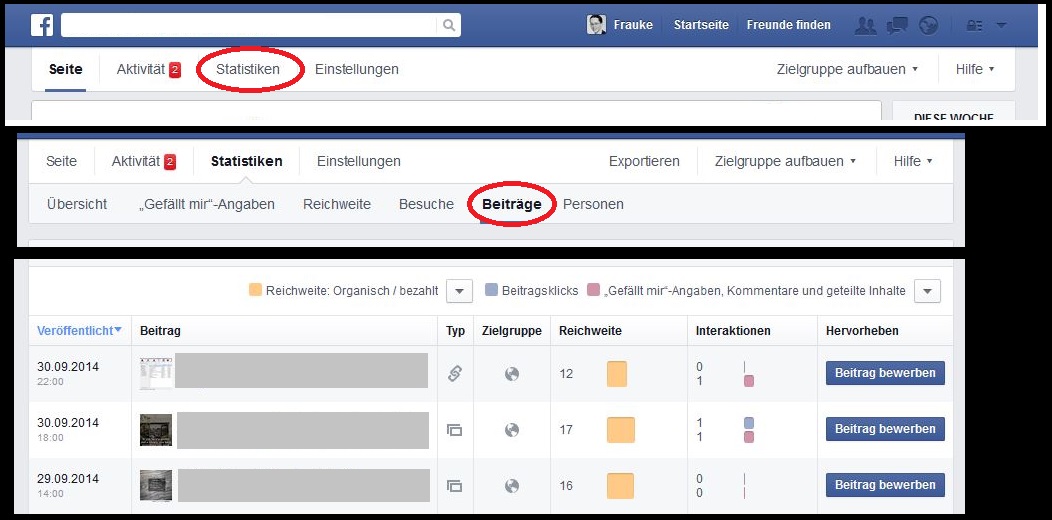
Task: Open Beiträge subtab
Action: click(511, 204)
